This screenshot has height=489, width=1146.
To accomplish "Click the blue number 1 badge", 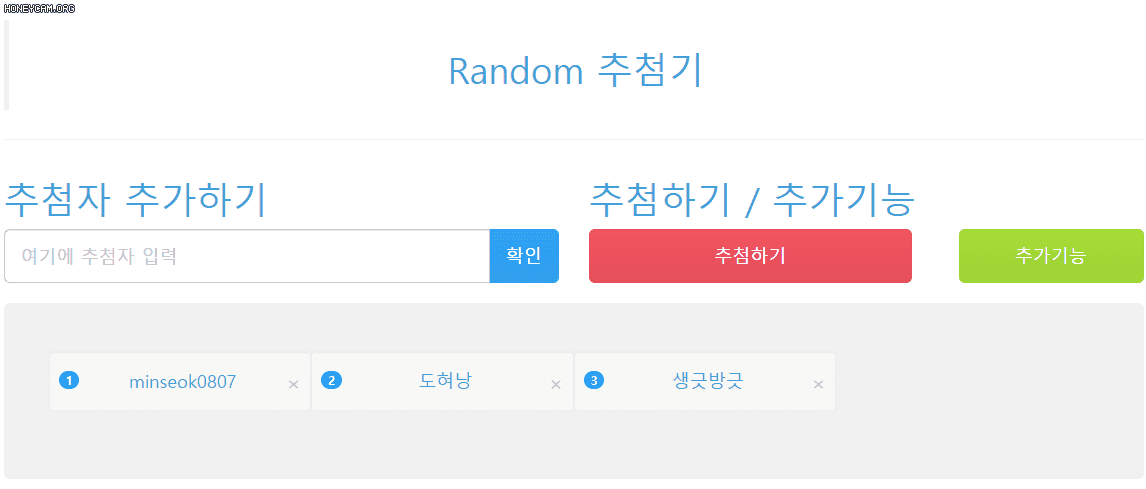I will tap(68, 381).
